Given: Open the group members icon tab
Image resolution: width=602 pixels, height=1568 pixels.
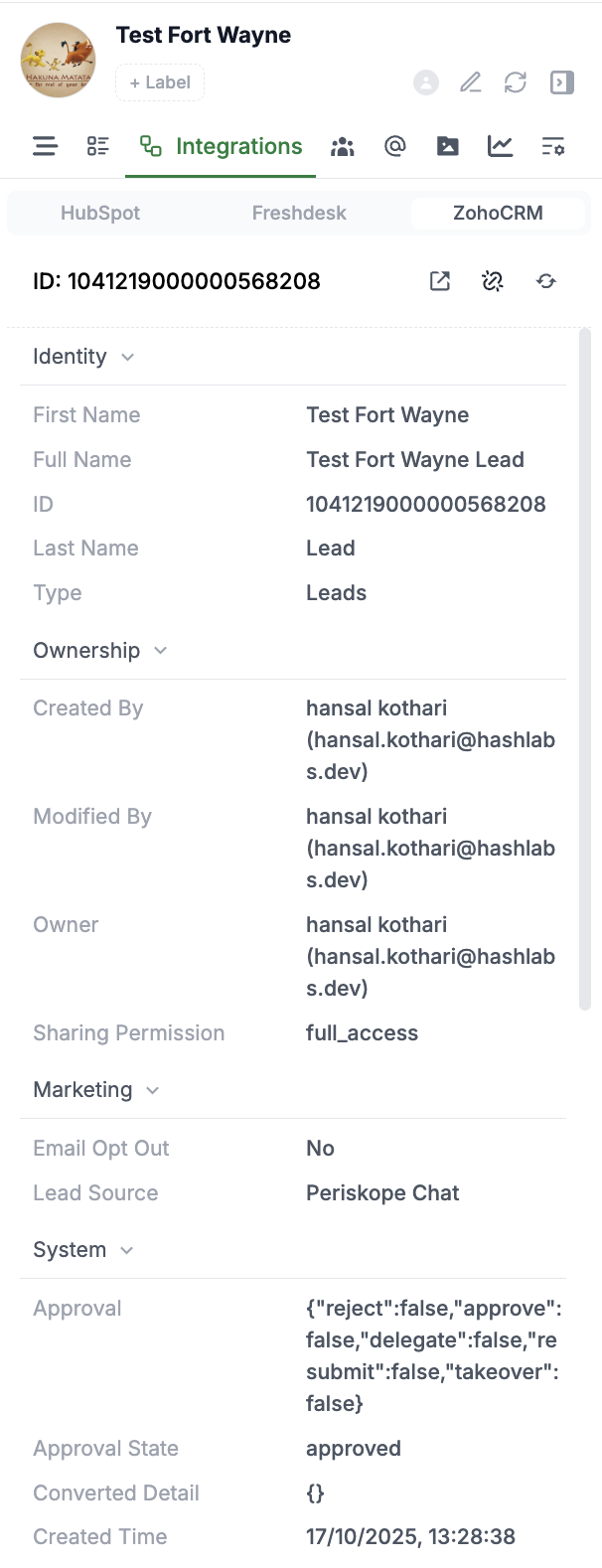Looking at the screenshot, I should 343,147.
